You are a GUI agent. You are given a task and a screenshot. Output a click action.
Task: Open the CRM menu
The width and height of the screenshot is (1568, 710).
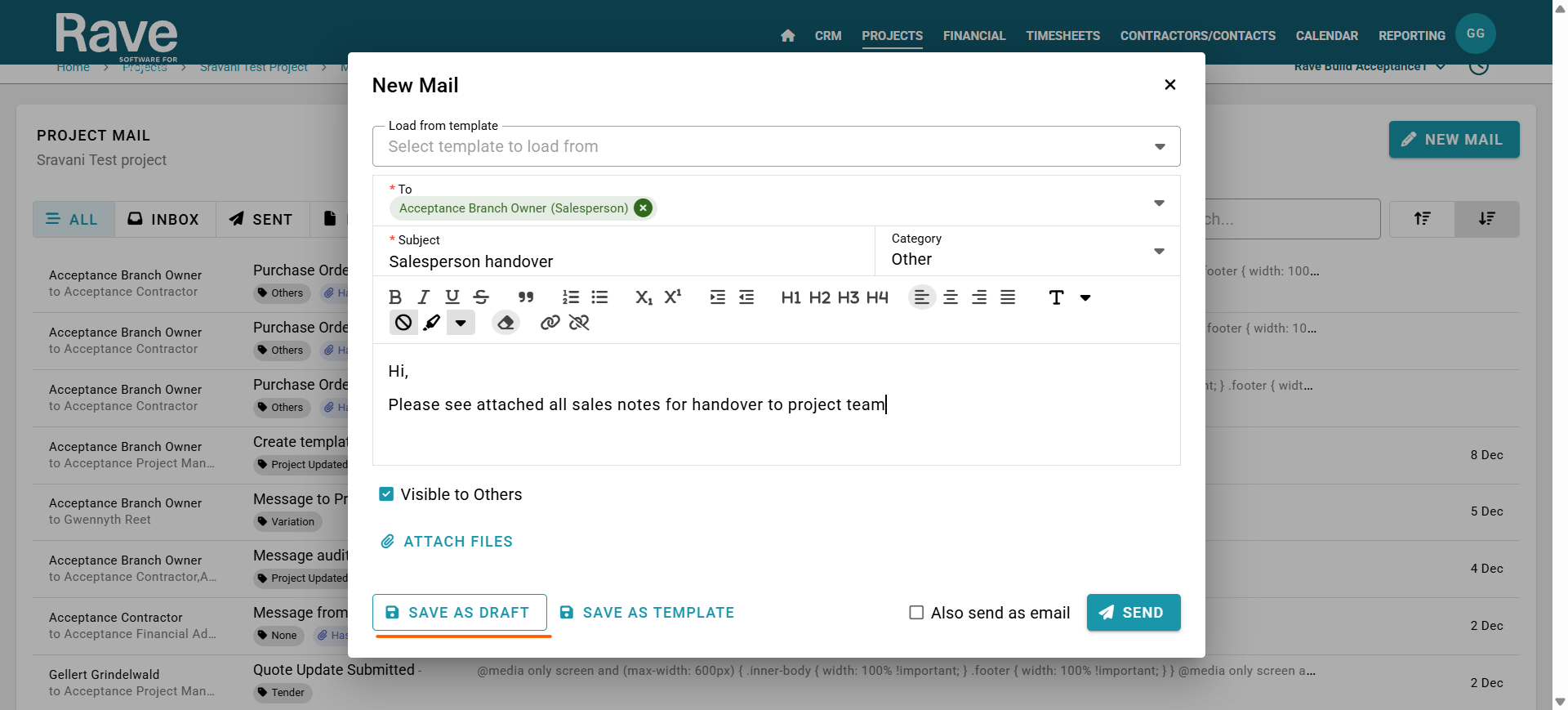tap(828, 36)
